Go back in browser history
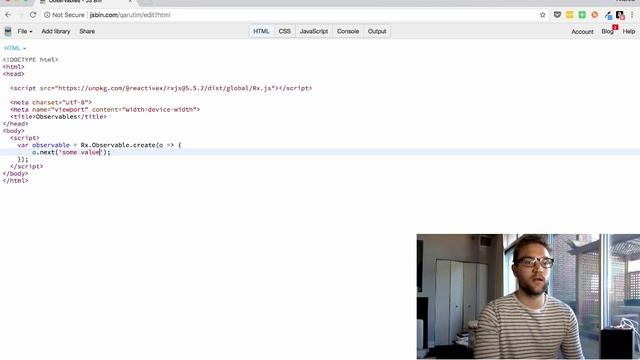The height and width of the screenshot is (360, 640). 8,15
